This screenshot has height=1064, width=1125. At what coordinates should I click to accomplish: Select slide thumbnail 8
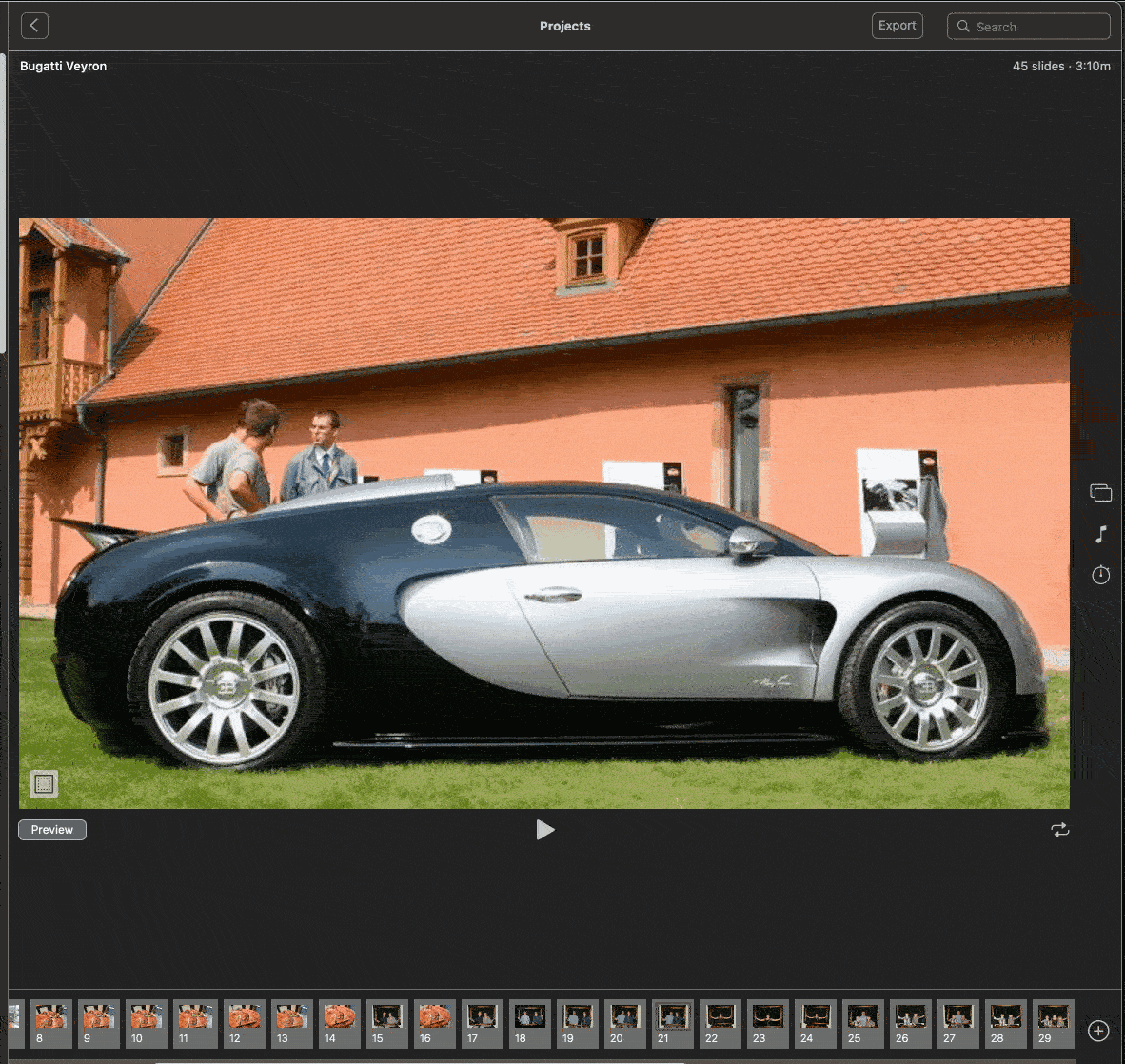(51, 1022)
